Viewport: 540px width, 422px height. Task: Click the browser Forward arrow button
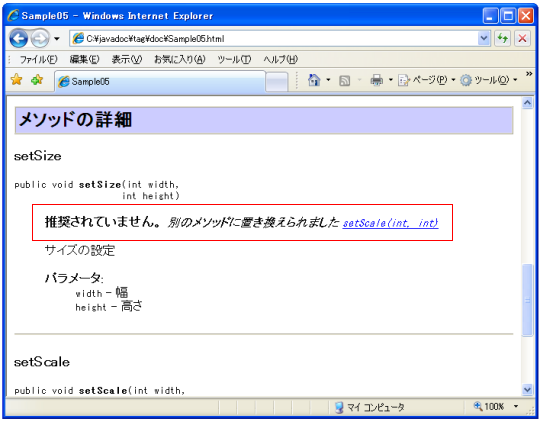(x=40, y=39)
